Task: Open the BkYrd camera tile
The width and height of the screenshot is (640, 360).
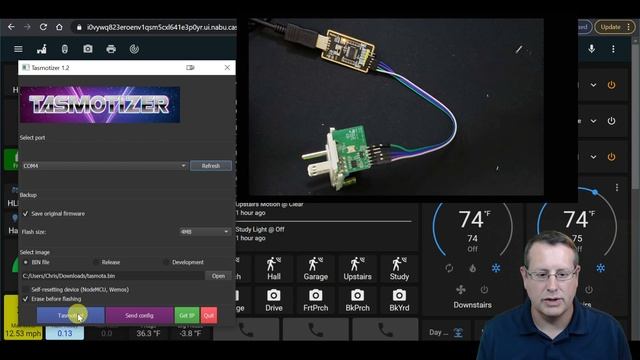Action: (399, 300)
